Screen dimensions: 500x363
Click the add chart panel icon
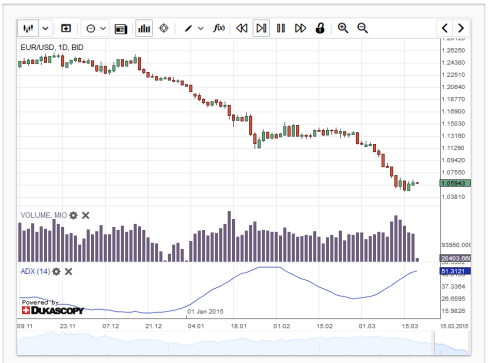pos(66,28)
